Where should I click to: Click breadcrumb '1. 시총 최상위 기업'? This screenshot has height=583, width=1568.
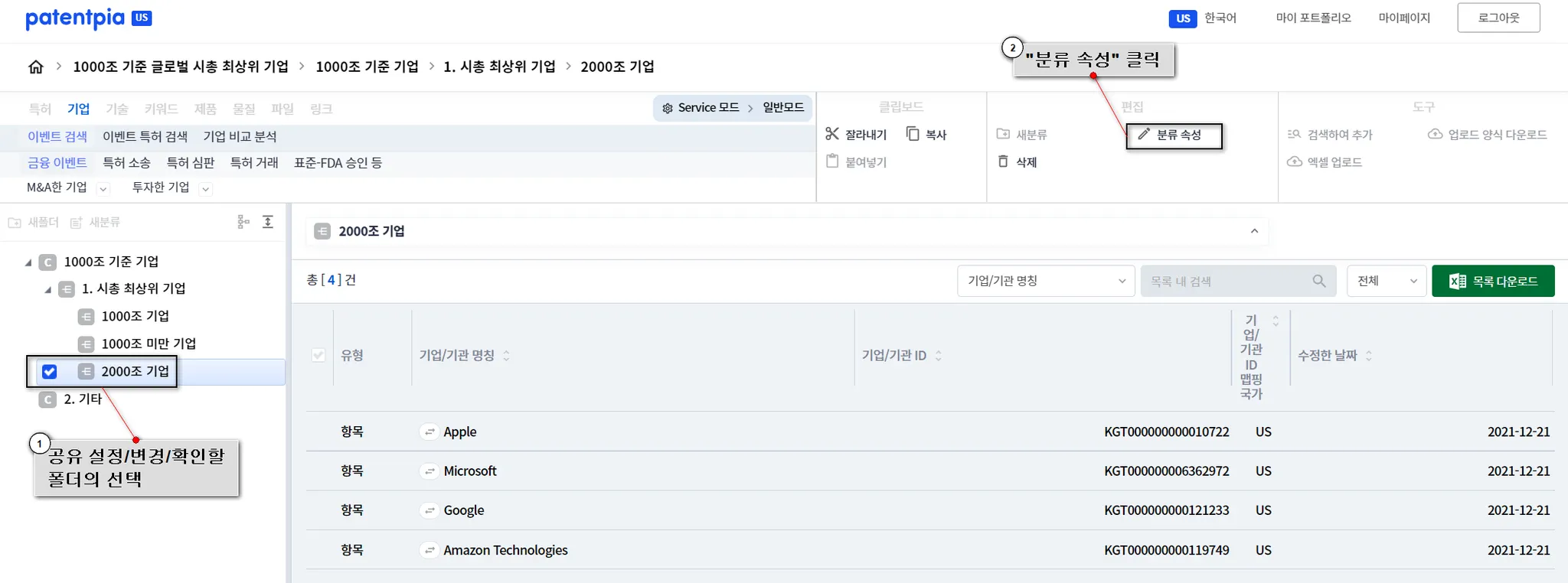[x=499, y=67]
